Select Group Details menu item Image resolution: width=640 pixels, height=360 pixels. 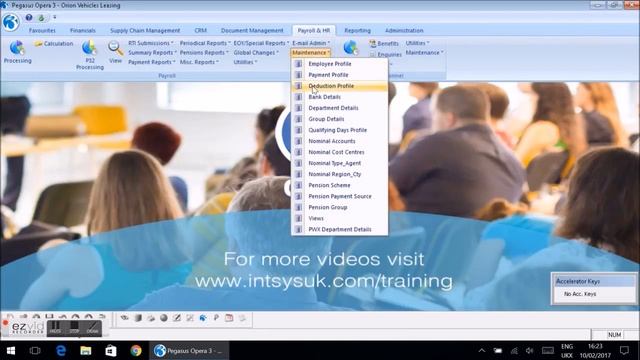coord(340,119)
